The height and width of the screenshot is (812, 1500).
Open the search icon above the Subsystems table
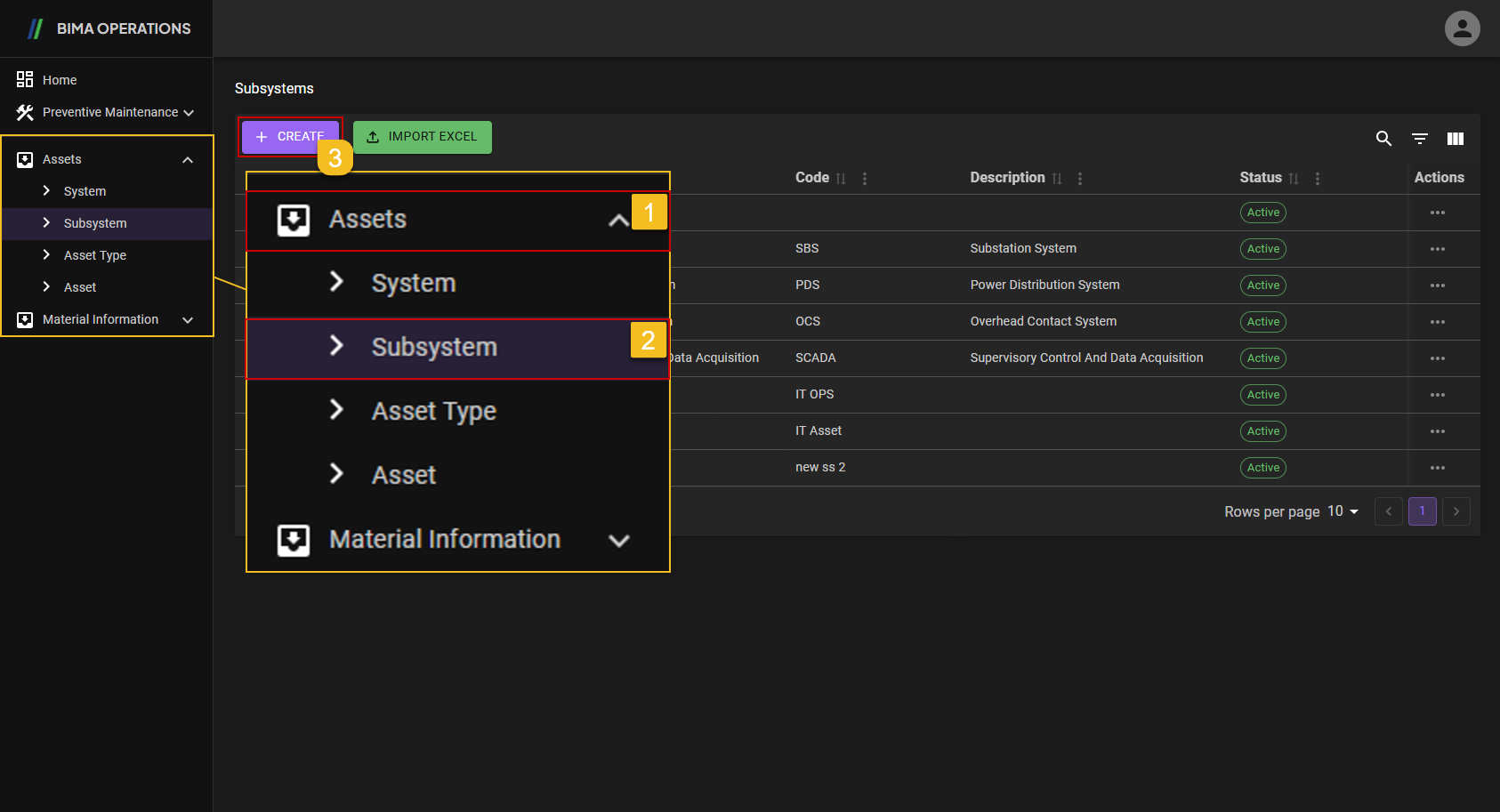1383,139
